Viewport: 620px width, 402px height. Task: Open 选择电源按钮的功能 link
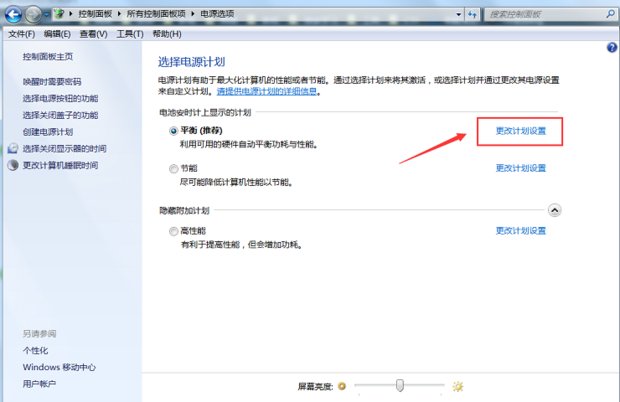coord(60,98)
